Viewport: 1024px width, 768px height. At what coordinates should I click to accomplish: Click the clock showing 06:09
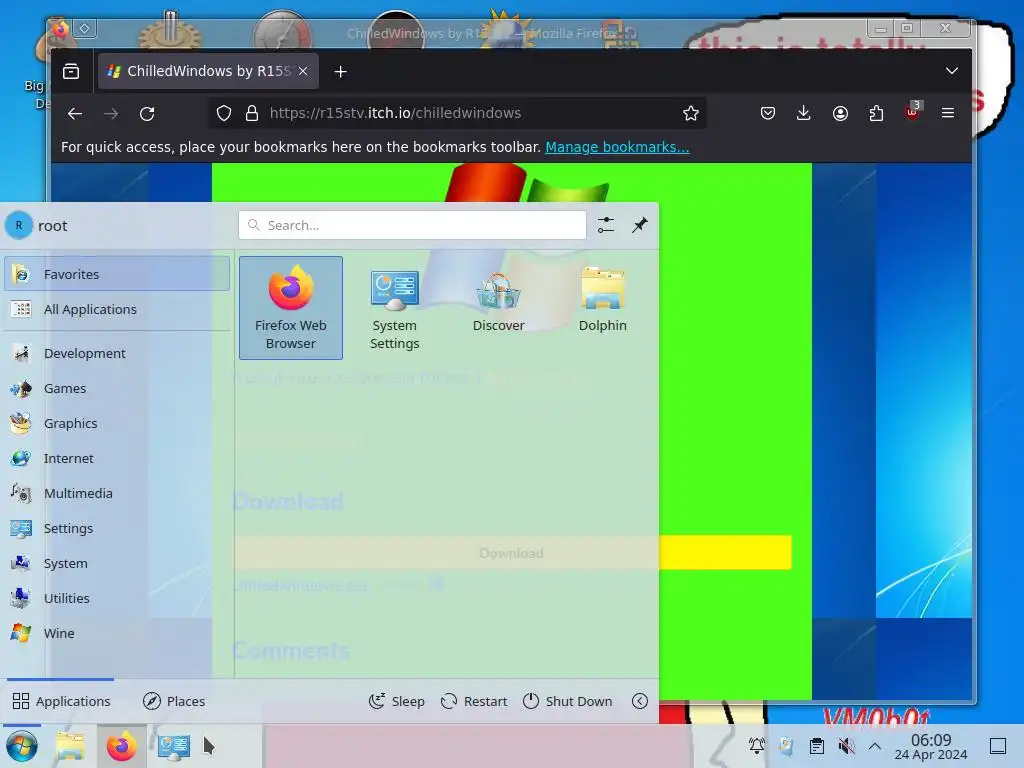[x=931, y=746]
